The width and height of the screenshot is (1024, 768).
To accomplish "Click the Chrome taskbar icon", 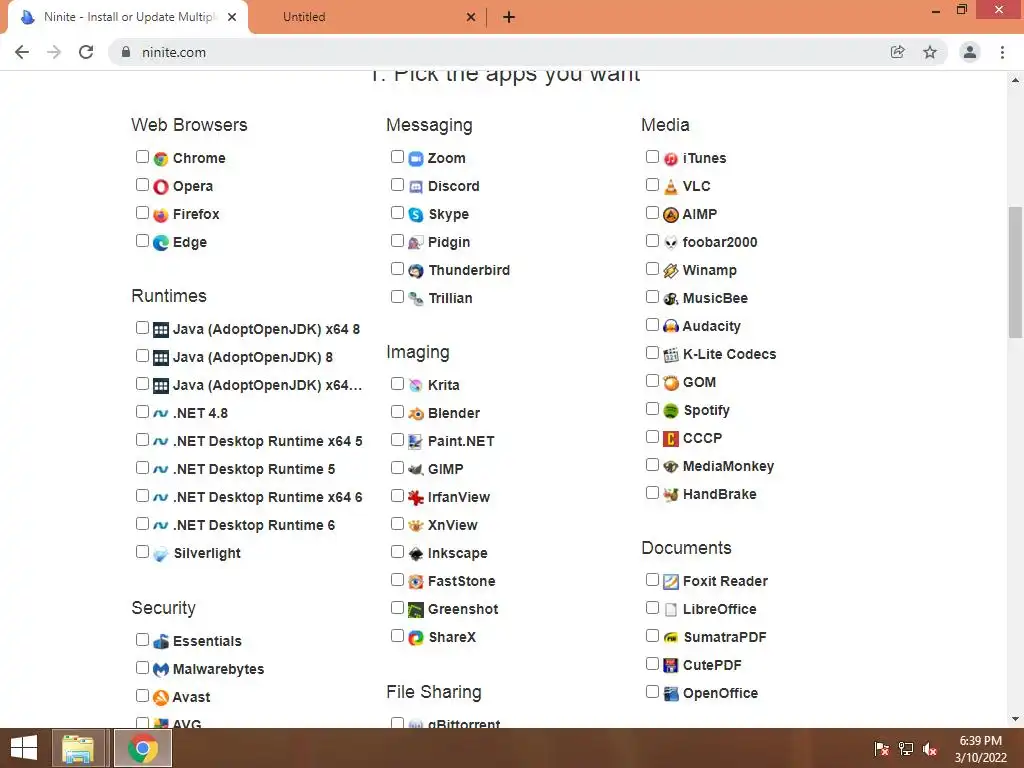I will coord(143,748).
